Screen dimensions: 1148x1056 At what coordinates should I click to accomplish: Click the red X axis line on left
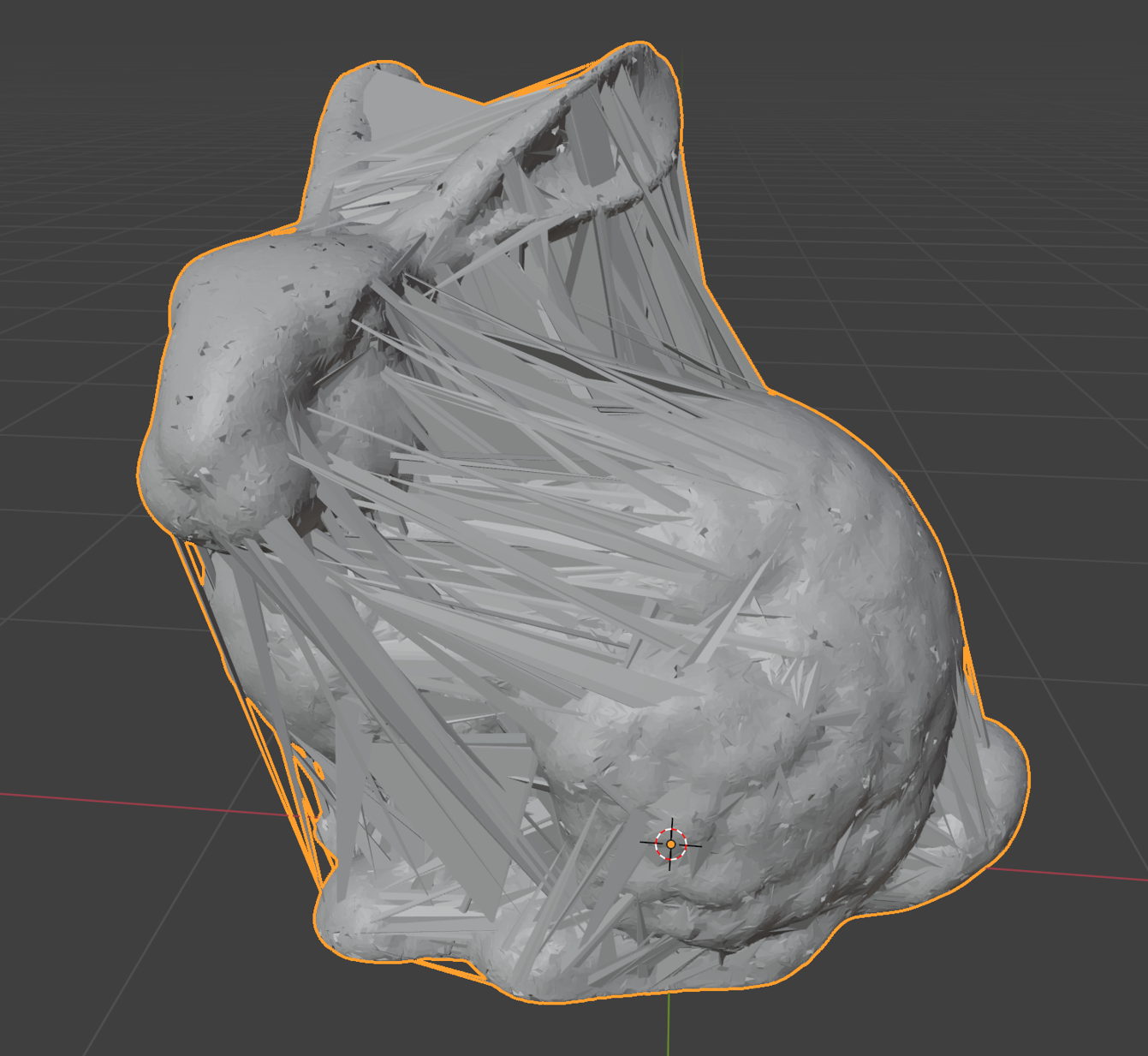pos(128,803)
